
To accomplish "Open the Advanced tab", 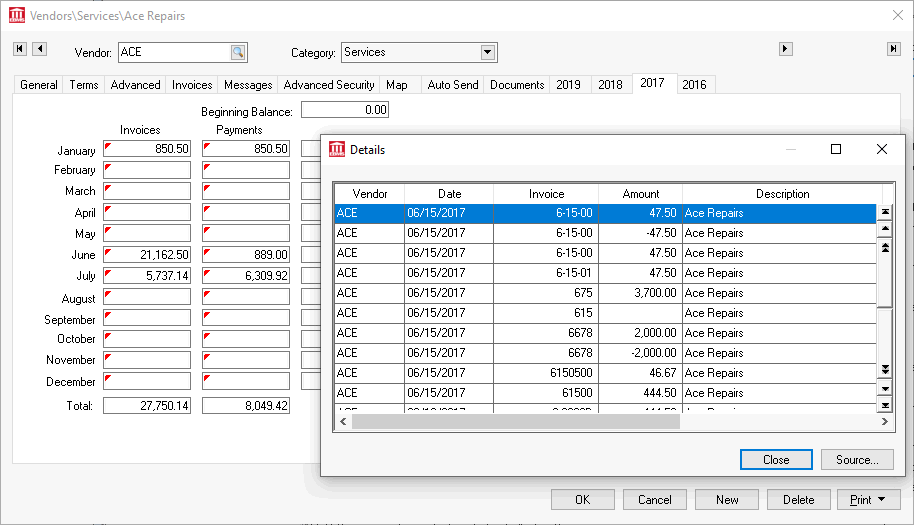I will pyautogui.click(x=135, y=85).
